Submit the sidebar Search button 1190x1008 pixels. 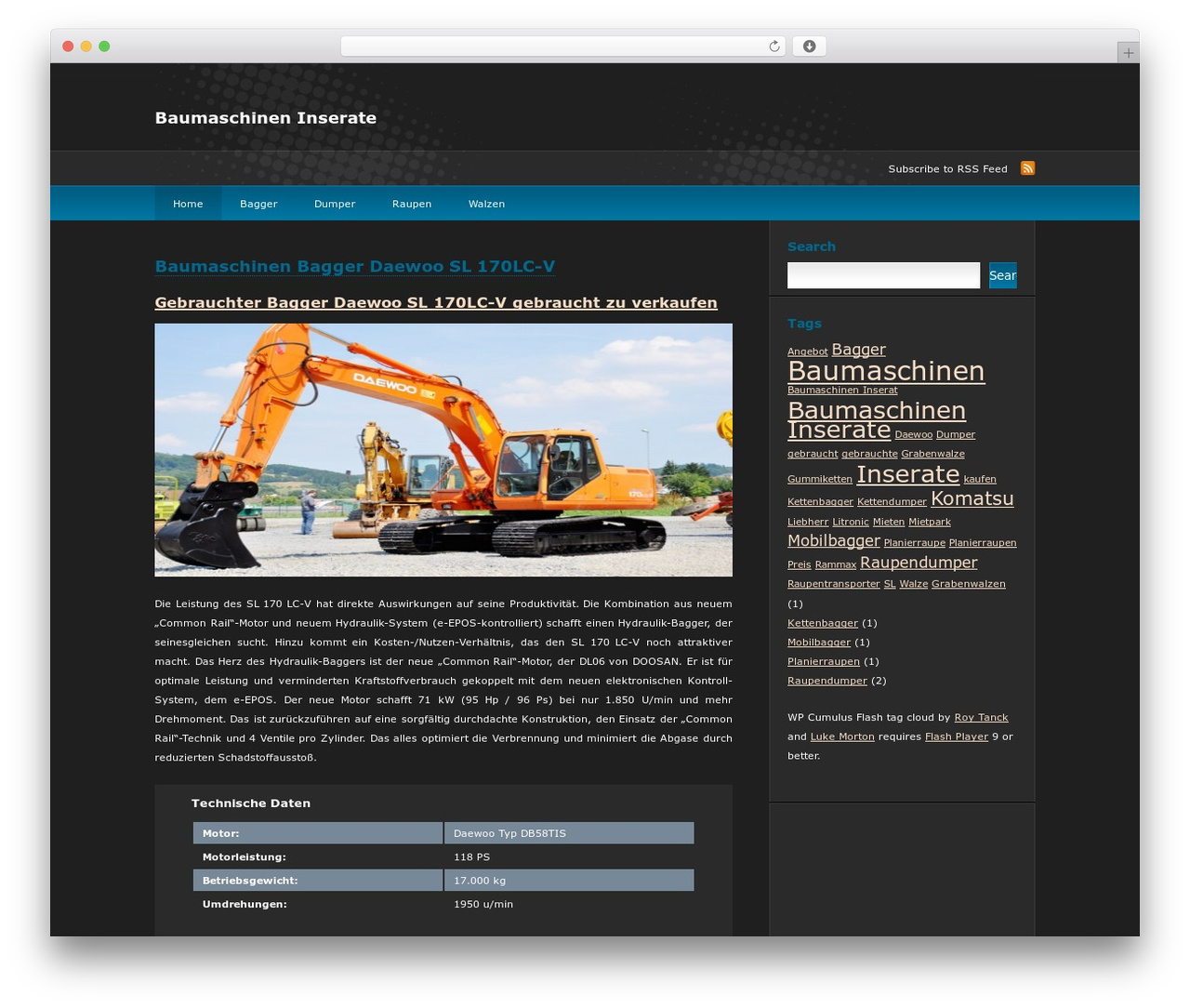coord(1002,275)
